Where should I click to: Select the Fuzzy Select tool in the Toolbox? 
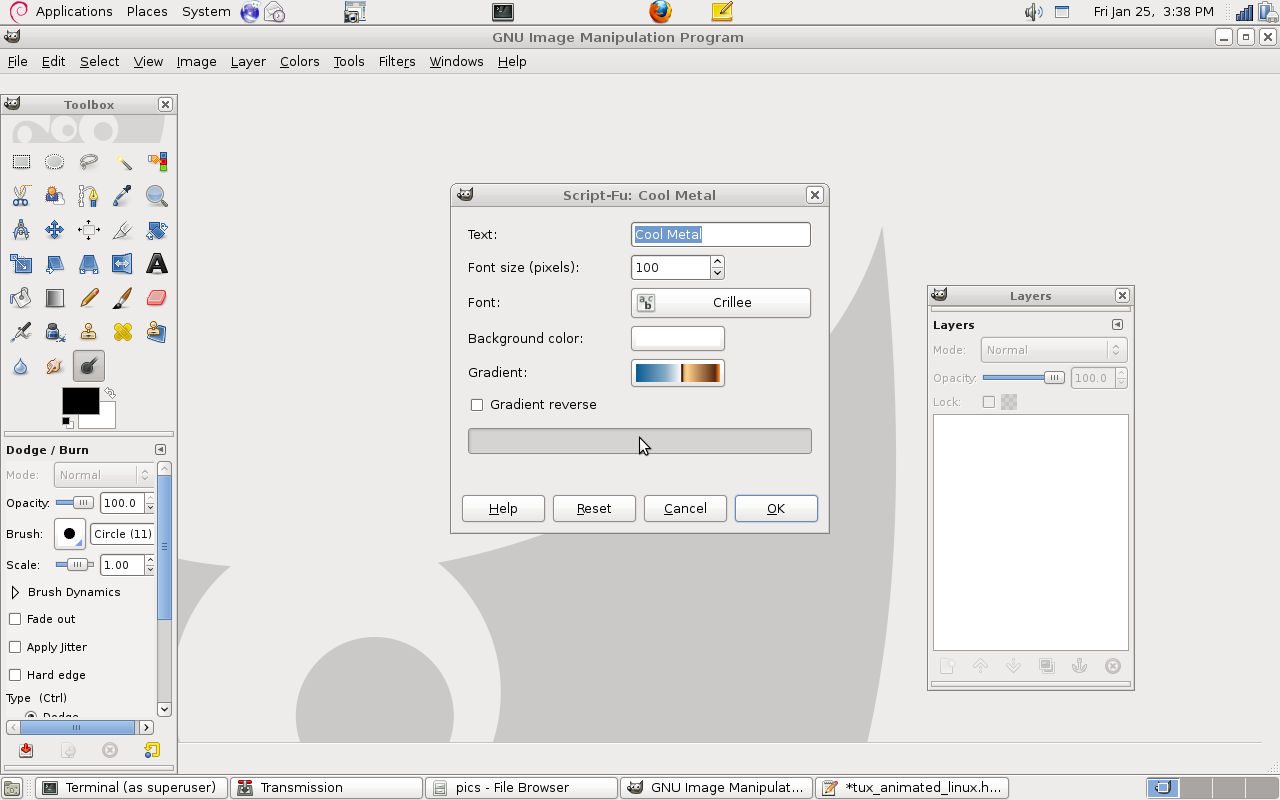122,161
